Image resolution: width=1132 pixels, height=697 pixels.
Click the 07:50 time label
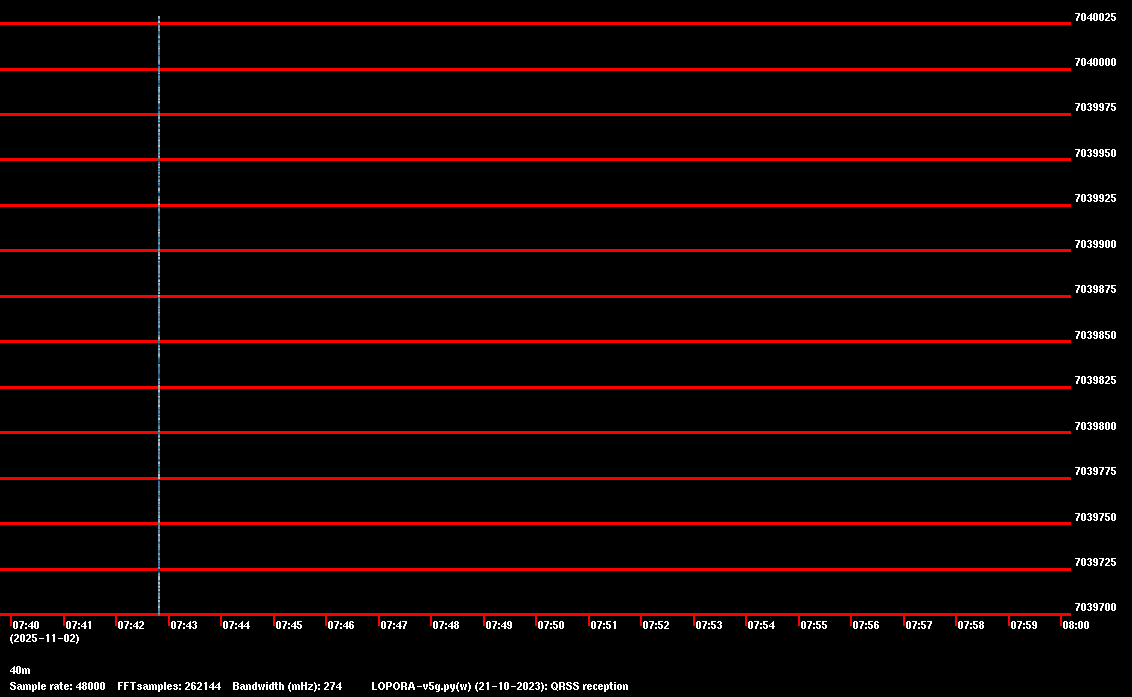551,625
